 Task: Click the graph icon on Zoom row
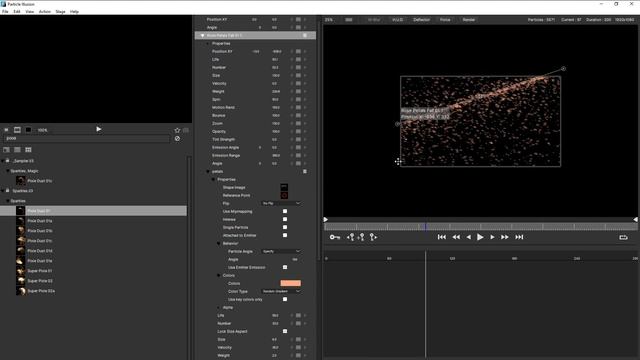298,123
